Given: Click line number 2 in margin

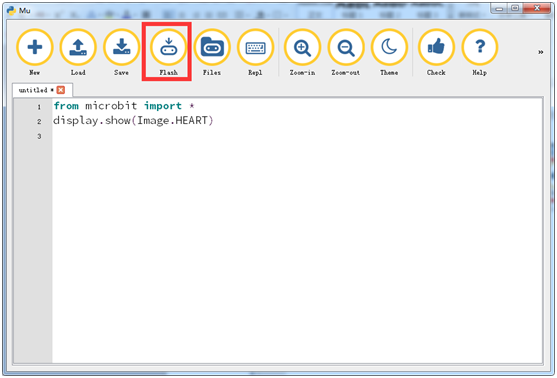Looking at the screenshot, I should [39, 122].
